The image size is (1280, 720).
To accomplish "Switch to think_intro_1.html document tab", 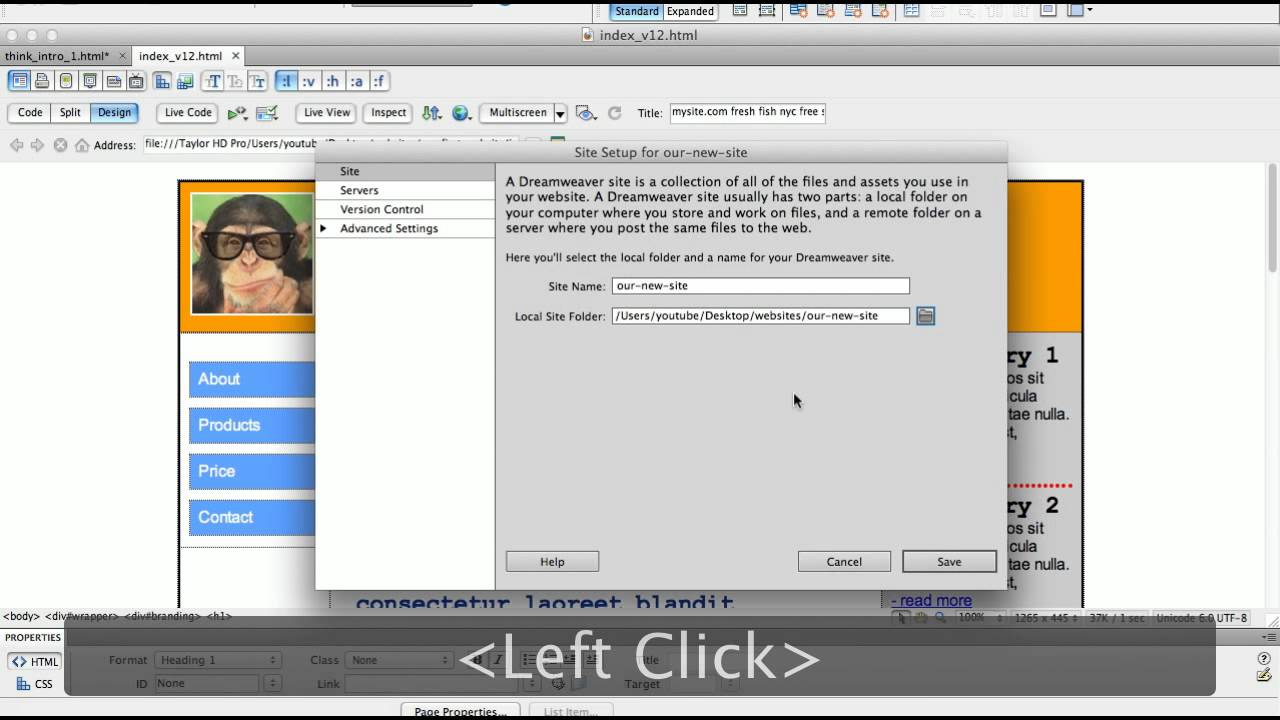I will 57,56.
